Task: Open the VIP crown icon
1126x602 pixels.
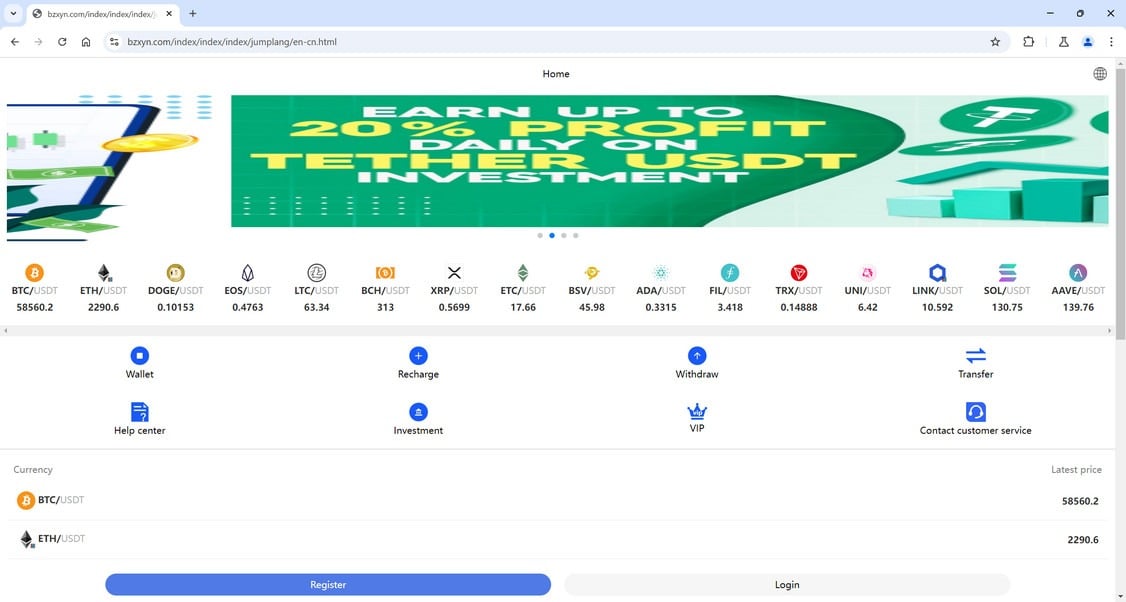Action: [x=697, y=412]
